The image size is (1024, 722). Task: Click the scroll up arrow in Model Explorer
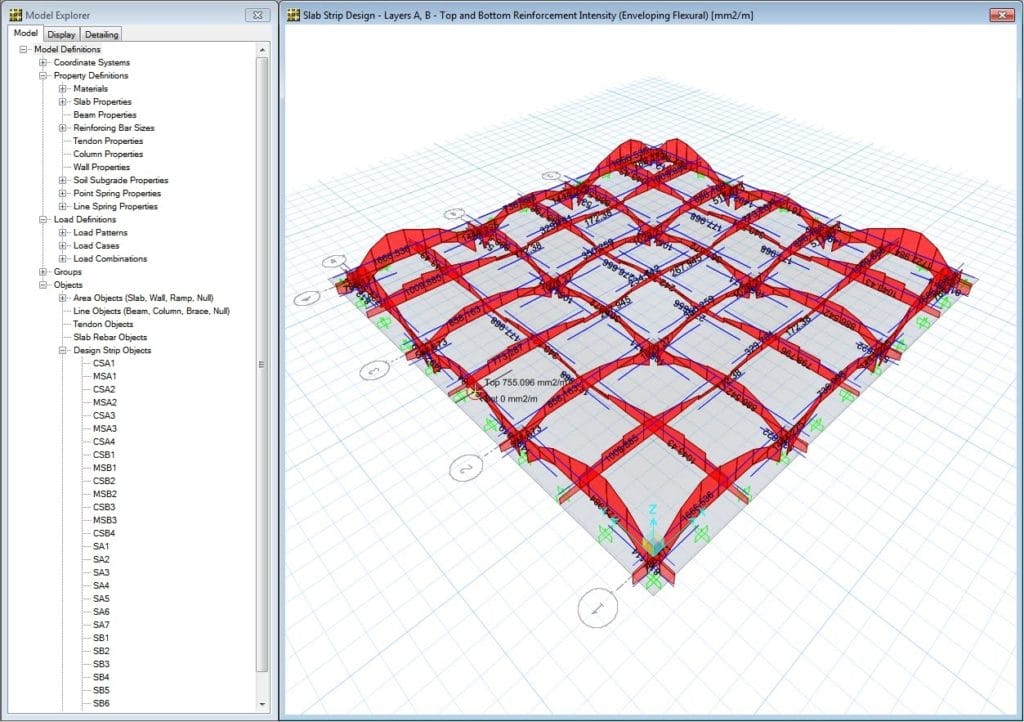tap(263, 49)
